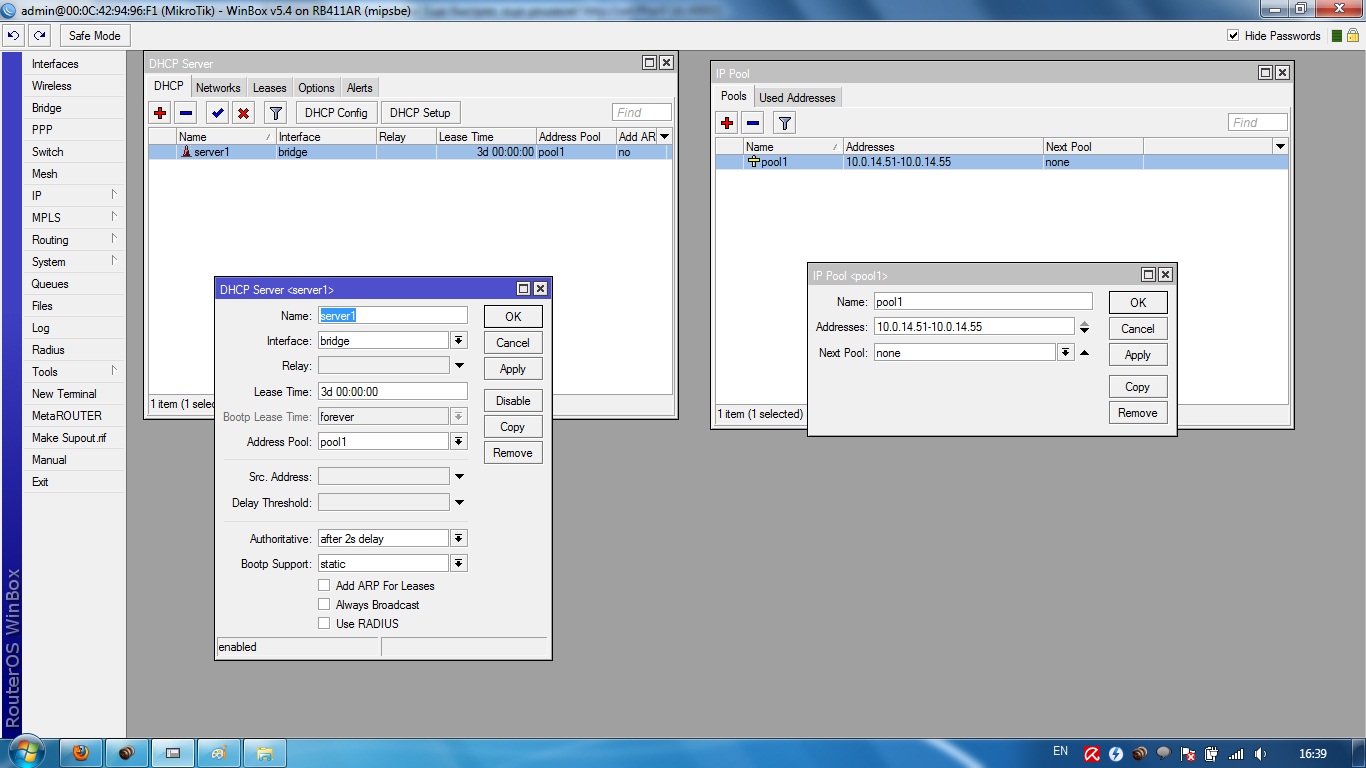Image resolution: width=1366 pixels, height=768 pixels.
Task: Click the Lease Time input field
Action: click(x=392, y=392)
